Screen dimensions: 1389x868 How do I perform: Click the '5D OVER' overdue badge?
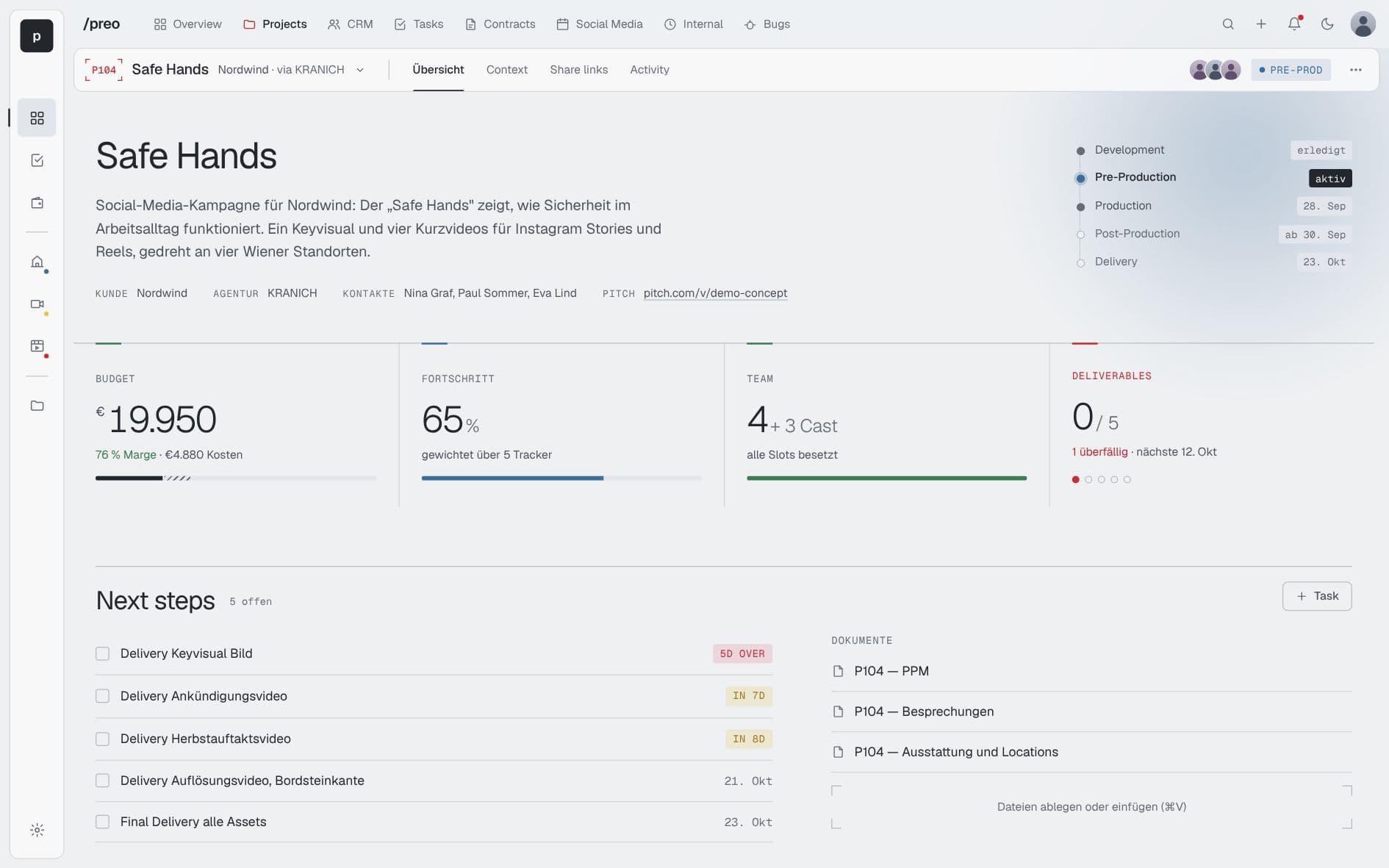click(x=742, y=653)
